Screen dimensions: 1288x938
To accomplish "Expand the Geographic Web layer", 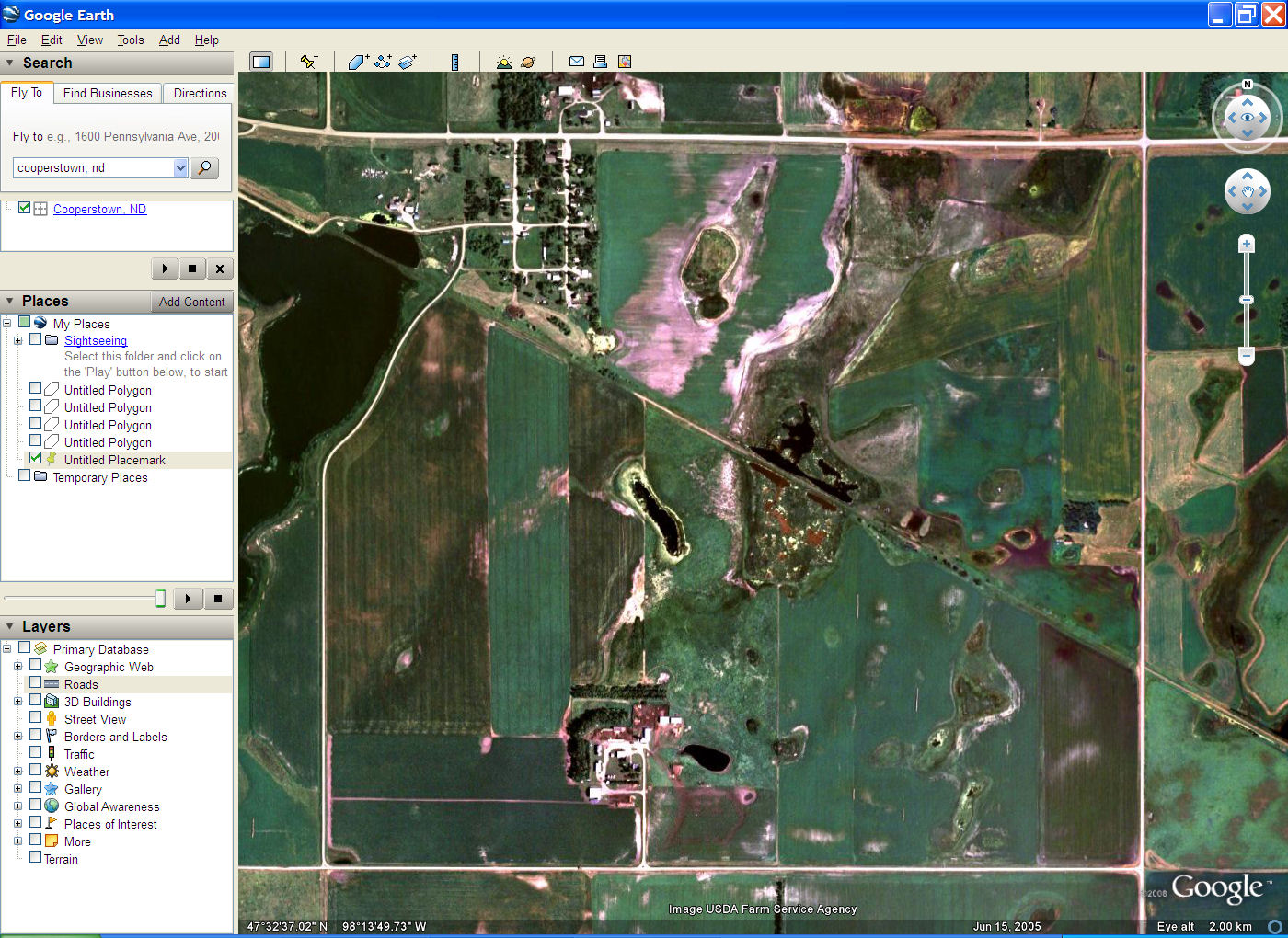I will pyautogui.click(x=17, y=666).
